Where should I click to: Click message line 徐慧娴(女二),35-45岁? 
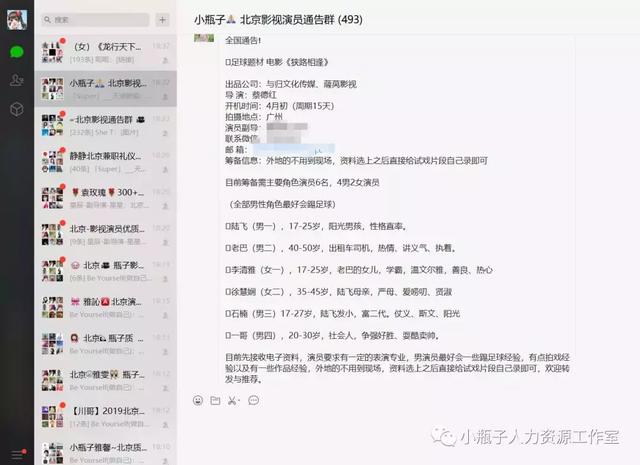[x=338, y=292]
